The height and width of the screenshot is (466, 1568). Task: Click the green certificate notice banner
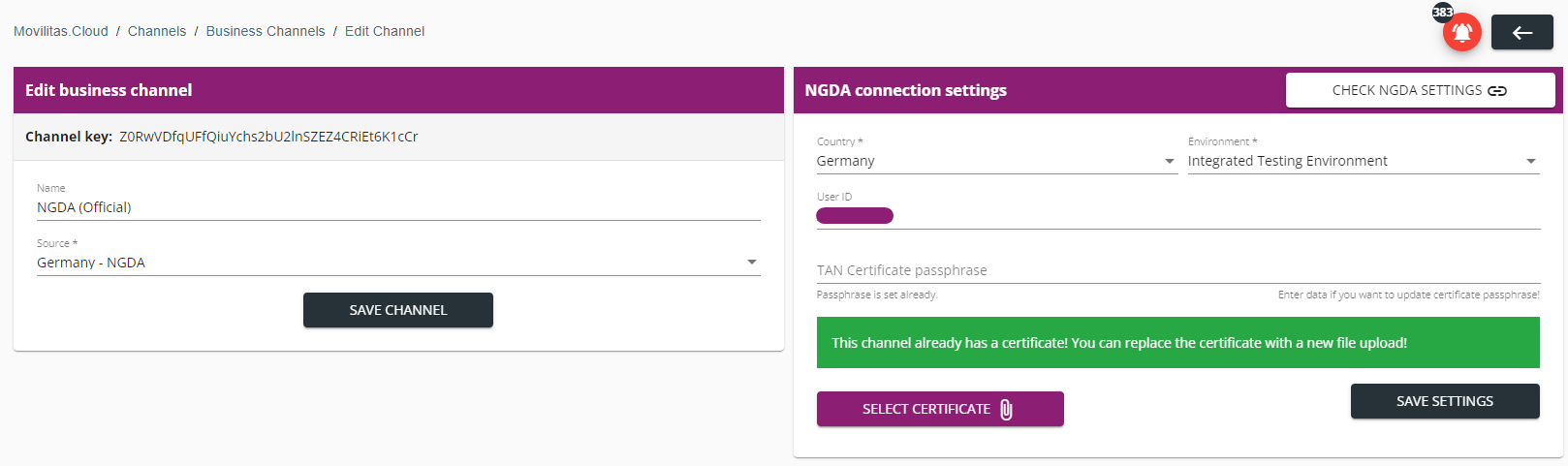coord(1177,343)
